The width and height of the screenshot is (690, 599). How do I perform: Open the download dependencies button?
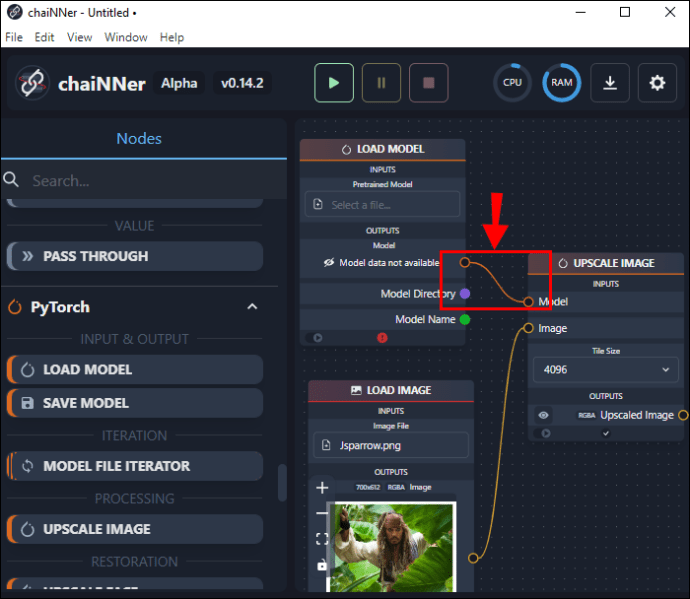coord(609,83)
